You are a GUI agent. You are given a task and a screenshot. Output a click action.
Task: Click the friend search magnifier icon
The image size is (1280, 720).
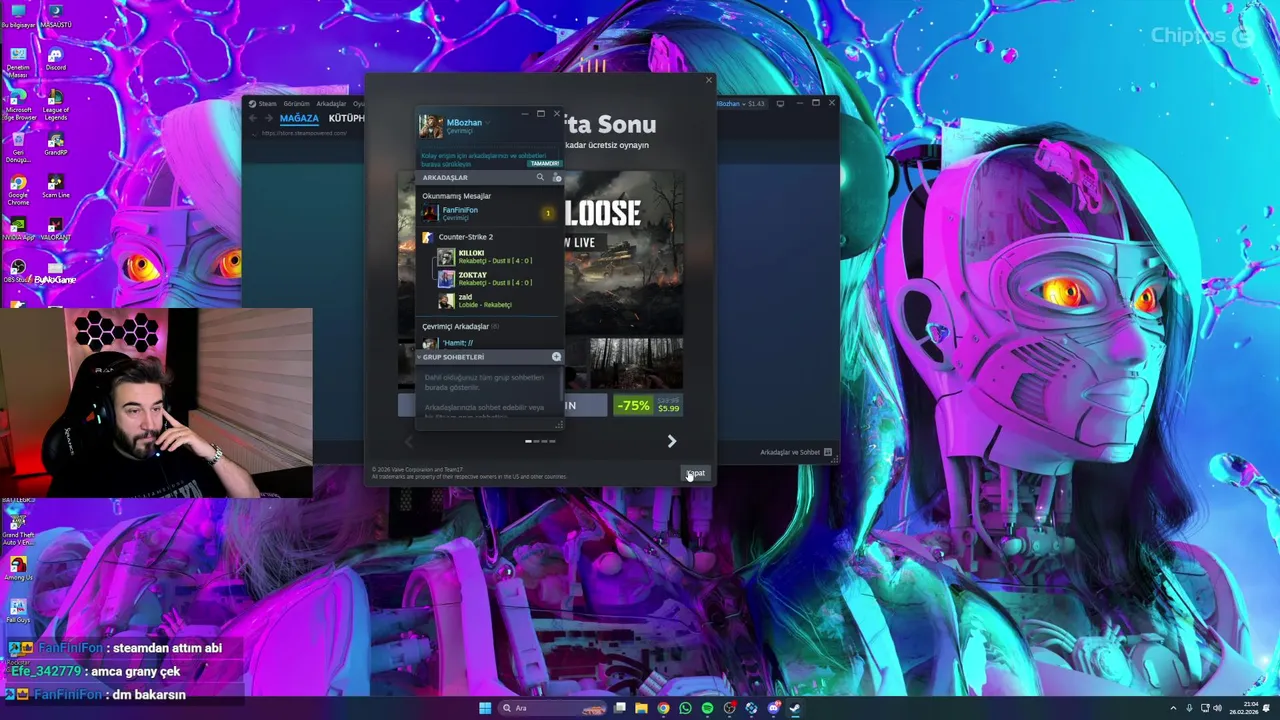(540, 177)
